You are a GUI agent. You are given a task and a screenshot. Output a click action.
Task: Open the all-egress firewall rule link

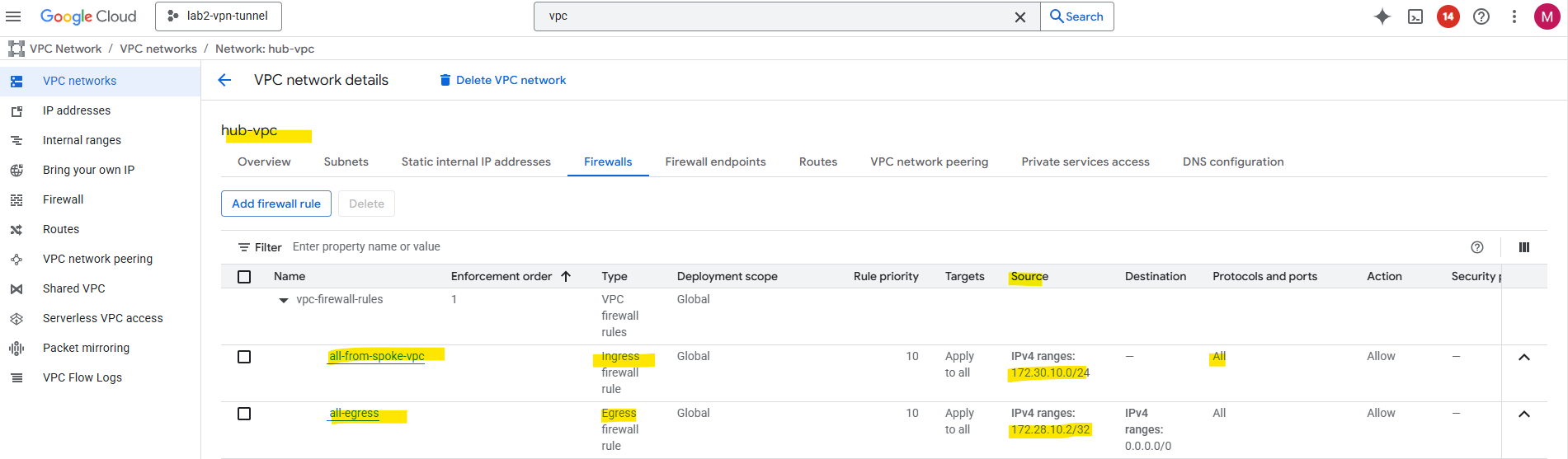pyautogui.click(x=355, y=414)
